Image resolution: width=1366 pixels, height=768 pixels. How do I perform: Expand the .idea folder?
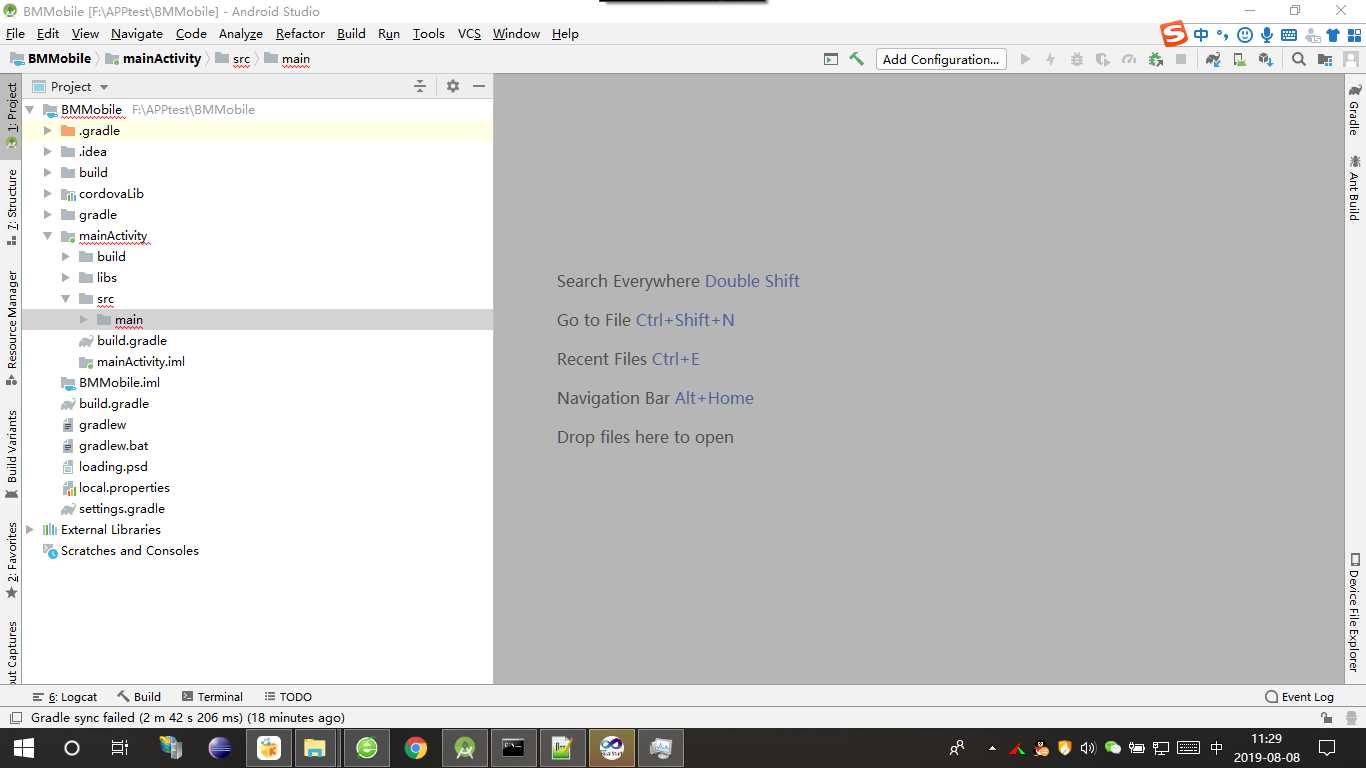[47, 152]
